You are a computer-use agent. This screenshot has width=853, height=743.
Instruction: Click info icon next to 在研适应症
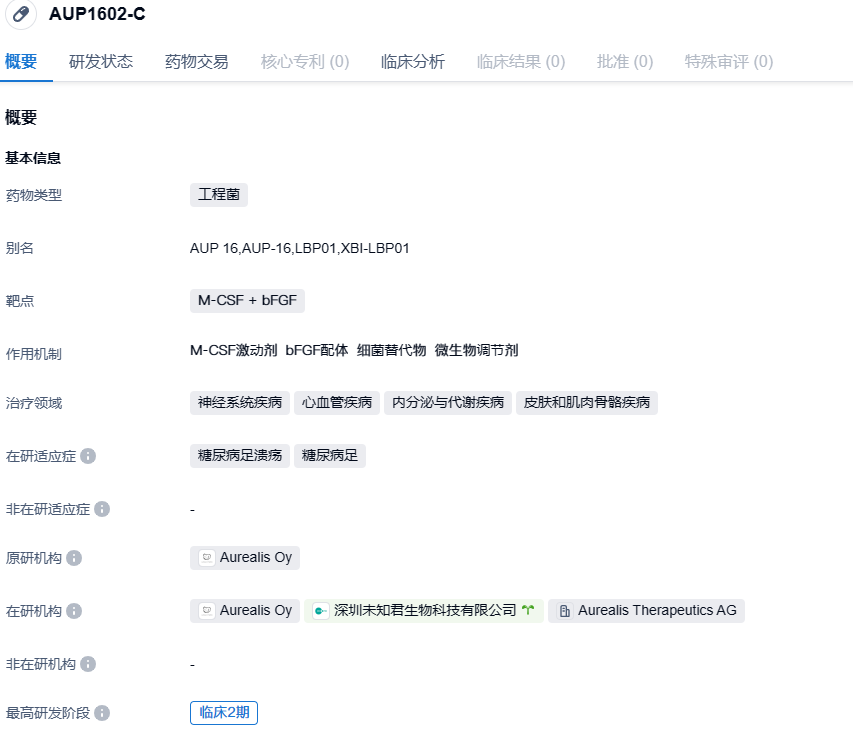coord(88,456)
